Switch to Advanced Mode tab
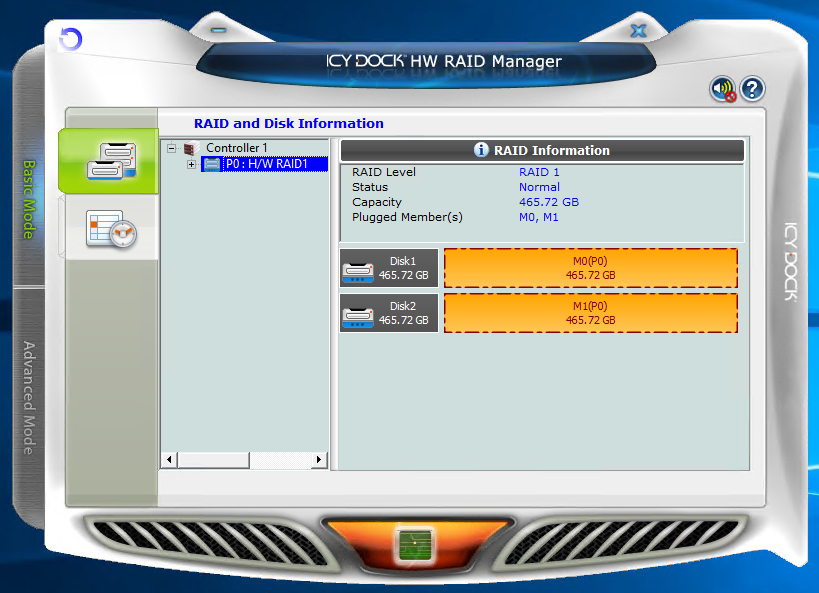 click(29, 398)
